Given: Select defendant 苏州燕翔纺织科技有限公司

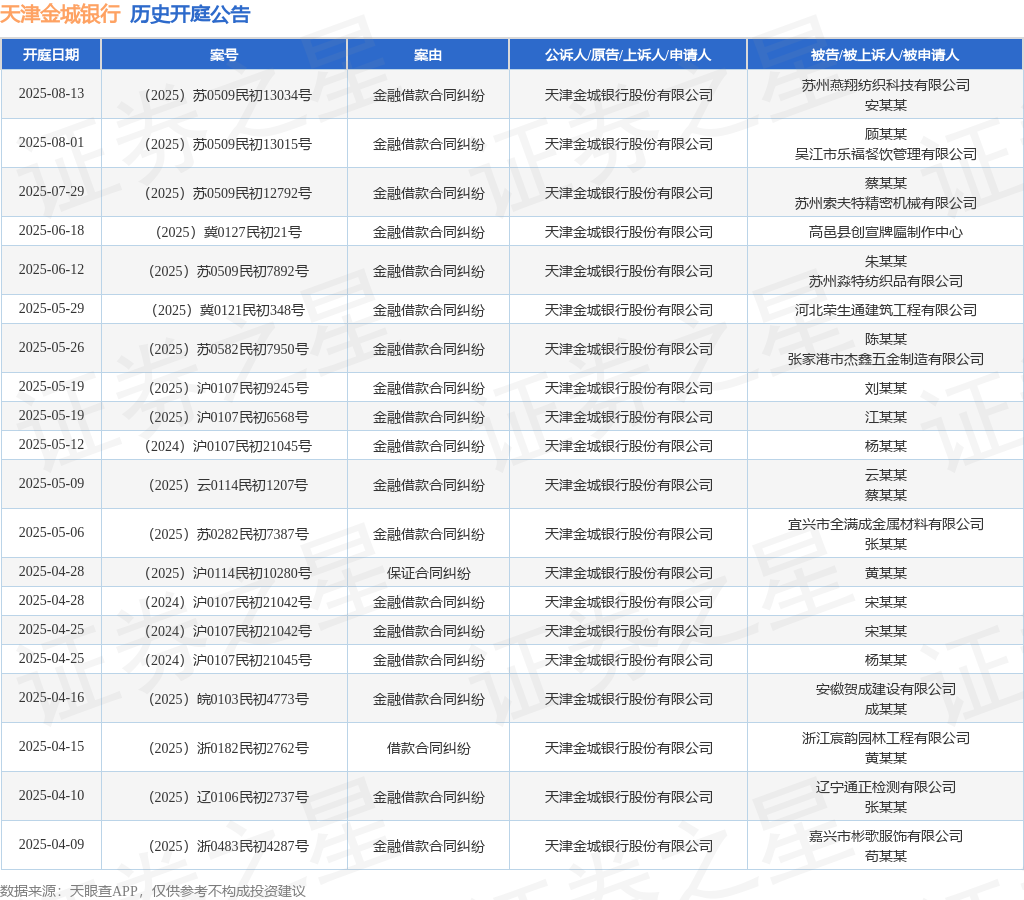Looking at the screenshot, I should click(886, 85).
